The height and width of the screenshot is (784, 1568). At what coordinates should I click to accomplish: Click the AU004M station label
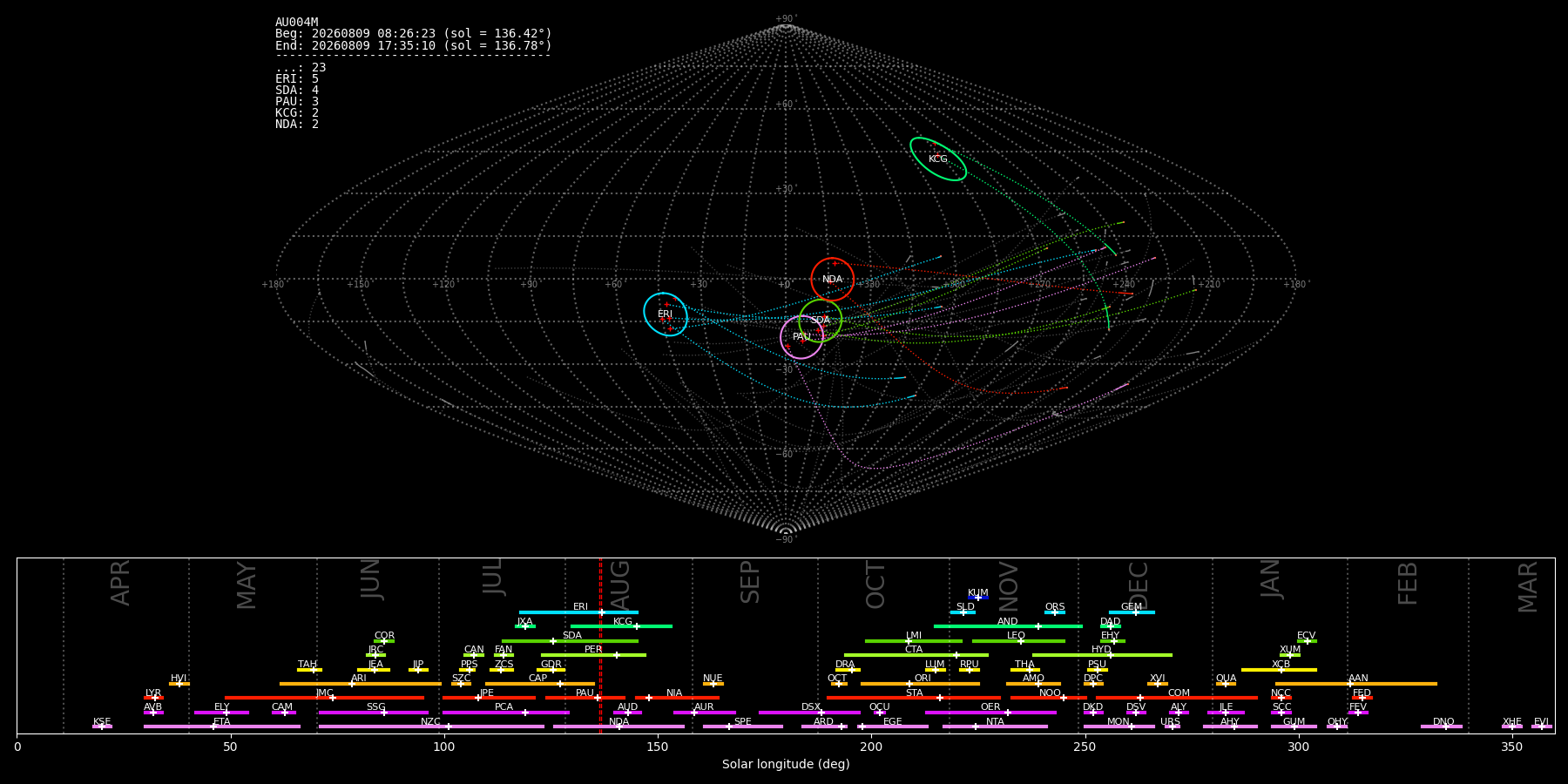point(297,23)
